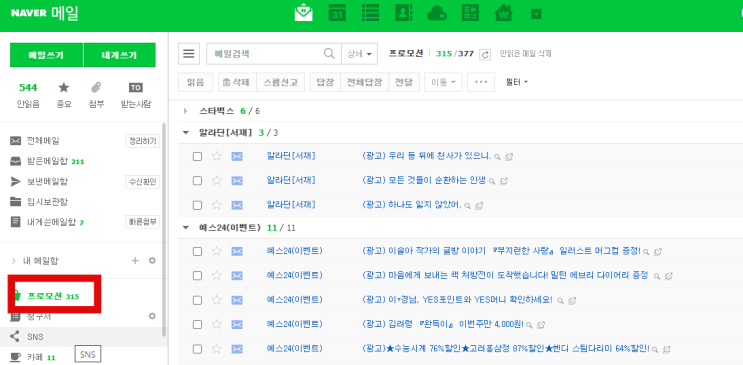Open My mailbox settings gear

click(152, 260)
